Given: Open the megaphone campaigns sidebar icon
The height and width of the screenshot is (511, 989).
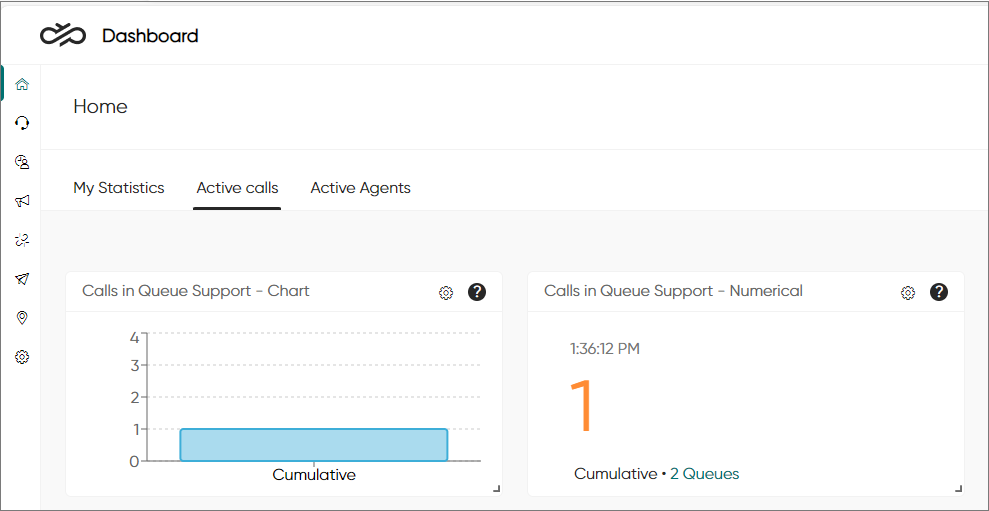Looking at the screenshot, I should pyautogui.click(x=22, y=201).
